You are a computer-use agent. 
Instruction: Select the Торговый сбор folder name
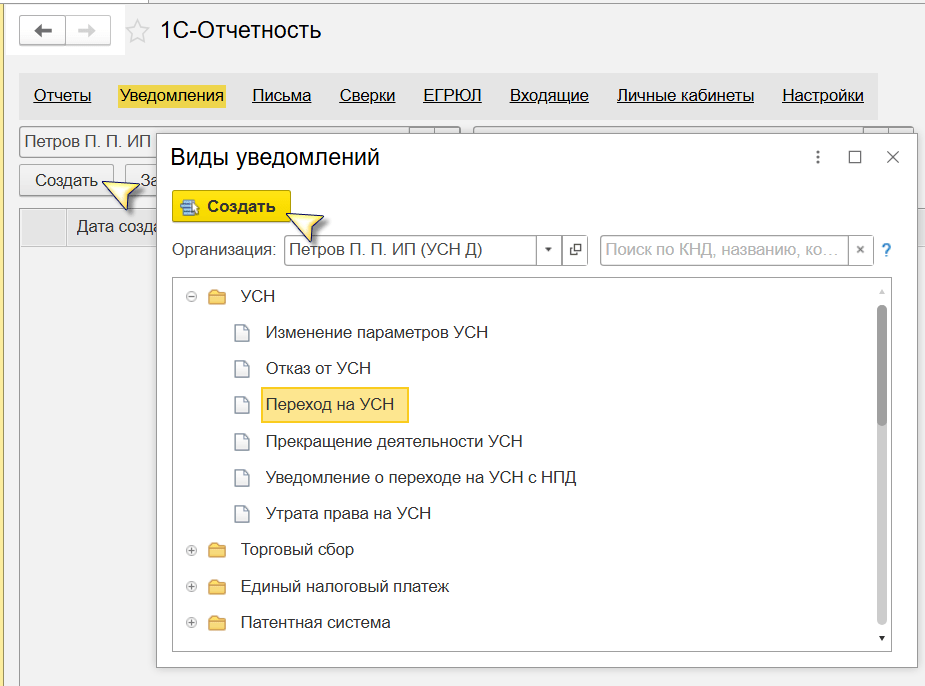297,550
